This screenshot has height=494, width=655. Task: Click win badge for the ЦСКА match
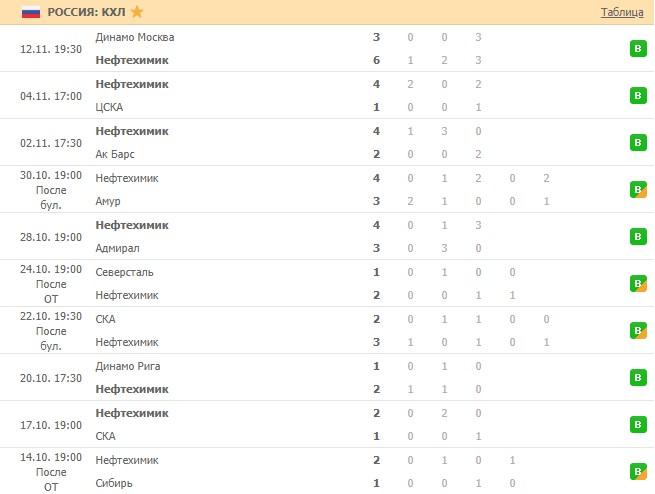click(x=638, y=95)
